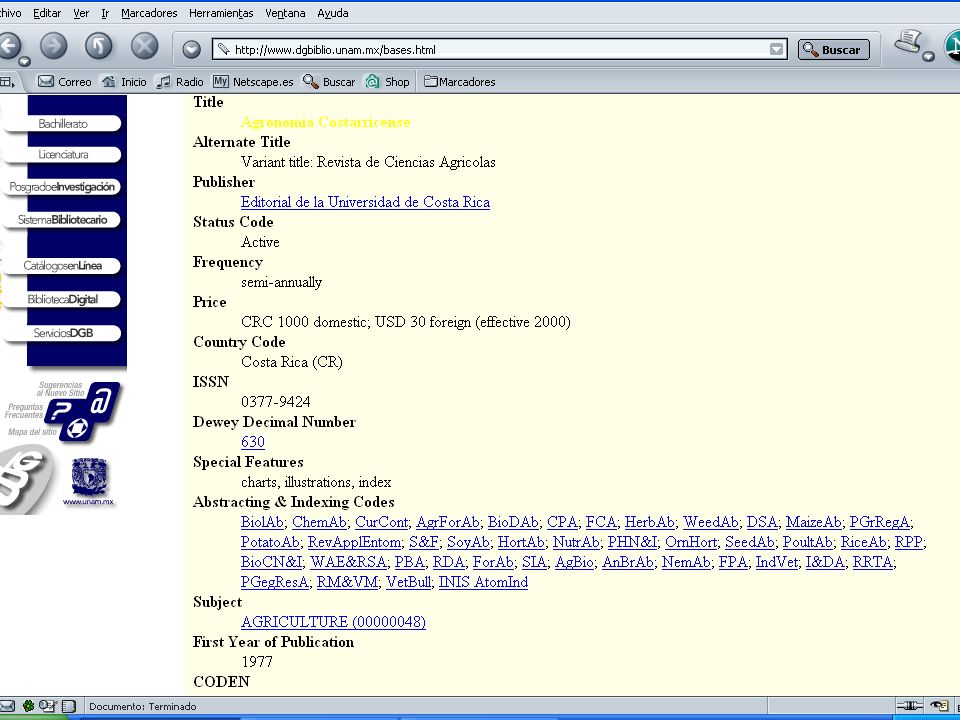Open the Ventana menu
The width and height of the screenshot is (960, 720).
[x=285, y=13]
